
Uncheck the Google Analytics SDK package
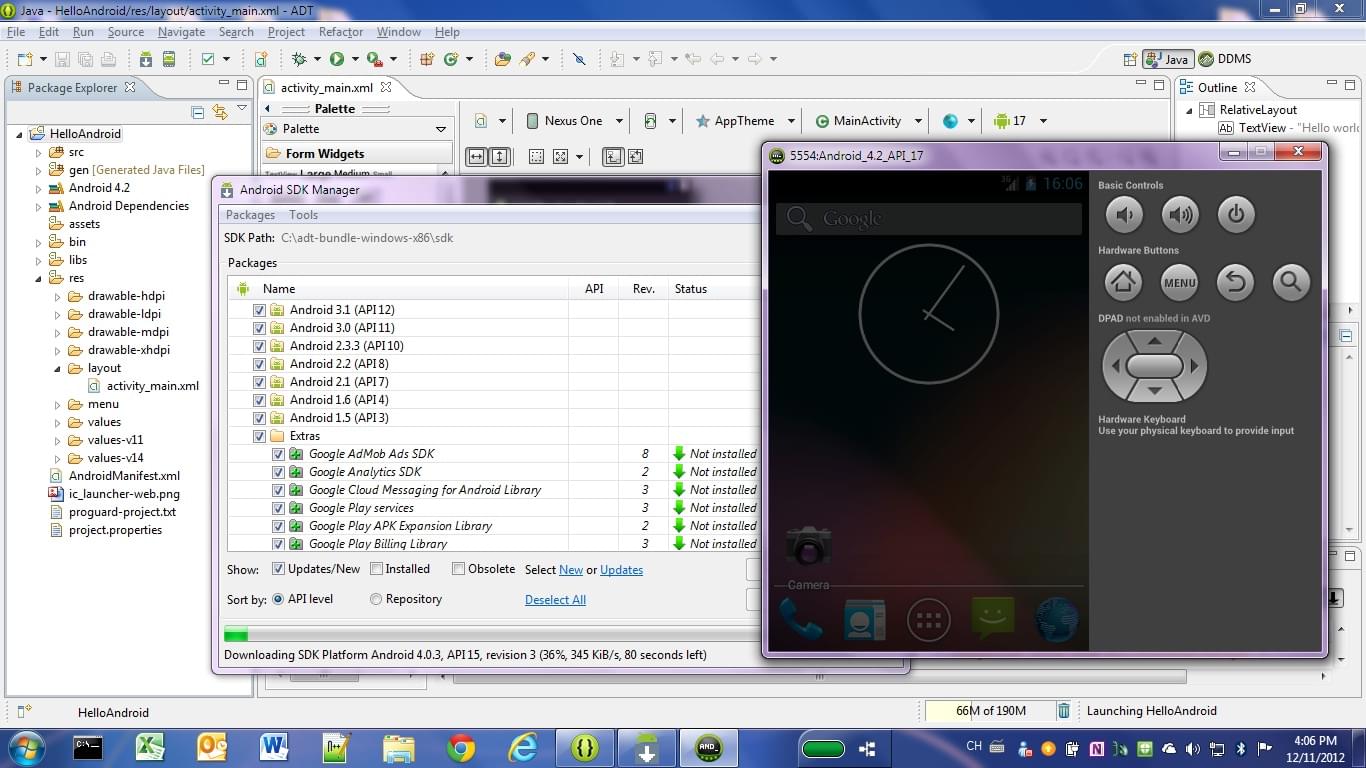pos(279,472)
